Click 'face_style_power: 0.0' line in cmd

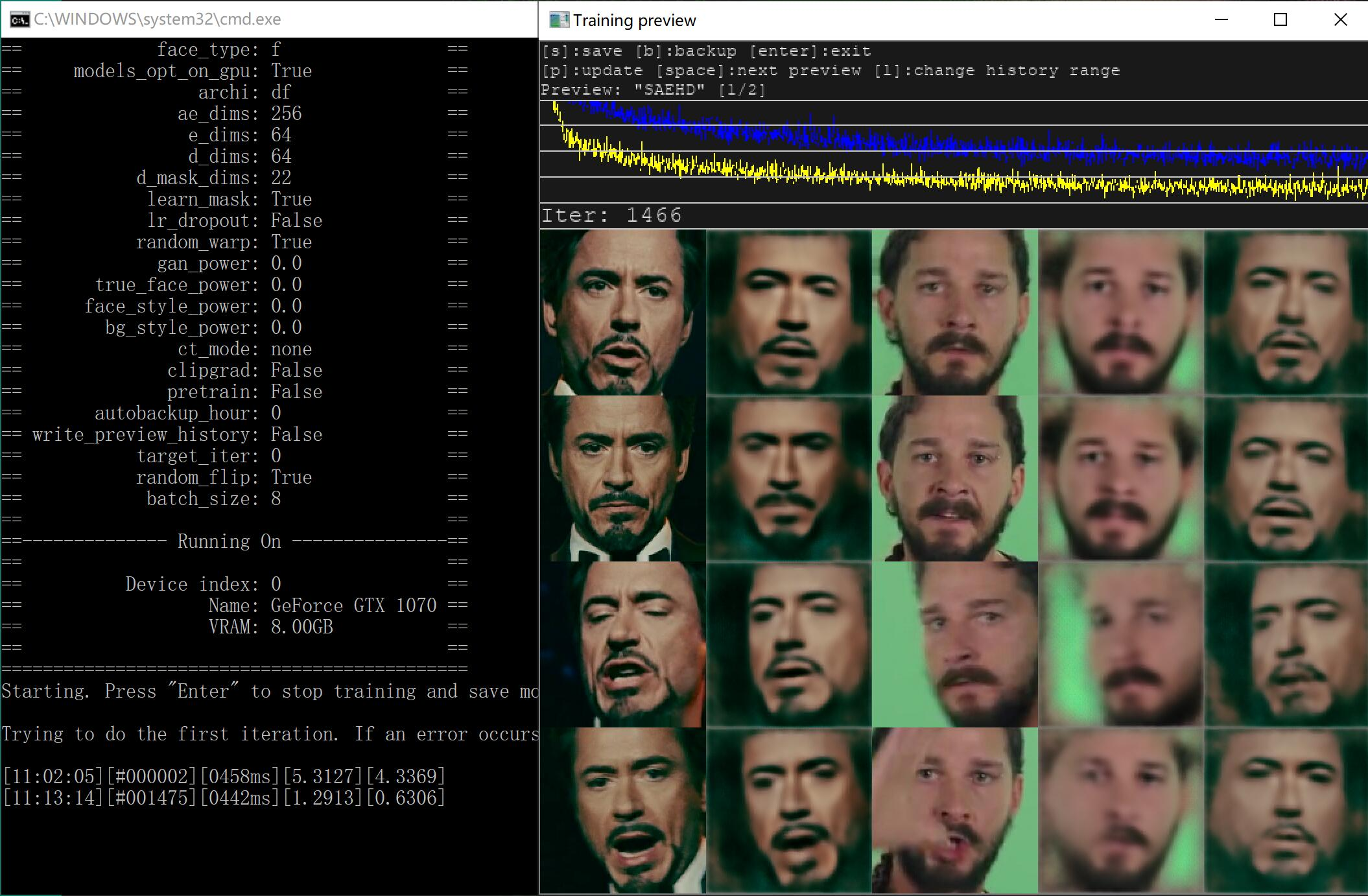193,306
